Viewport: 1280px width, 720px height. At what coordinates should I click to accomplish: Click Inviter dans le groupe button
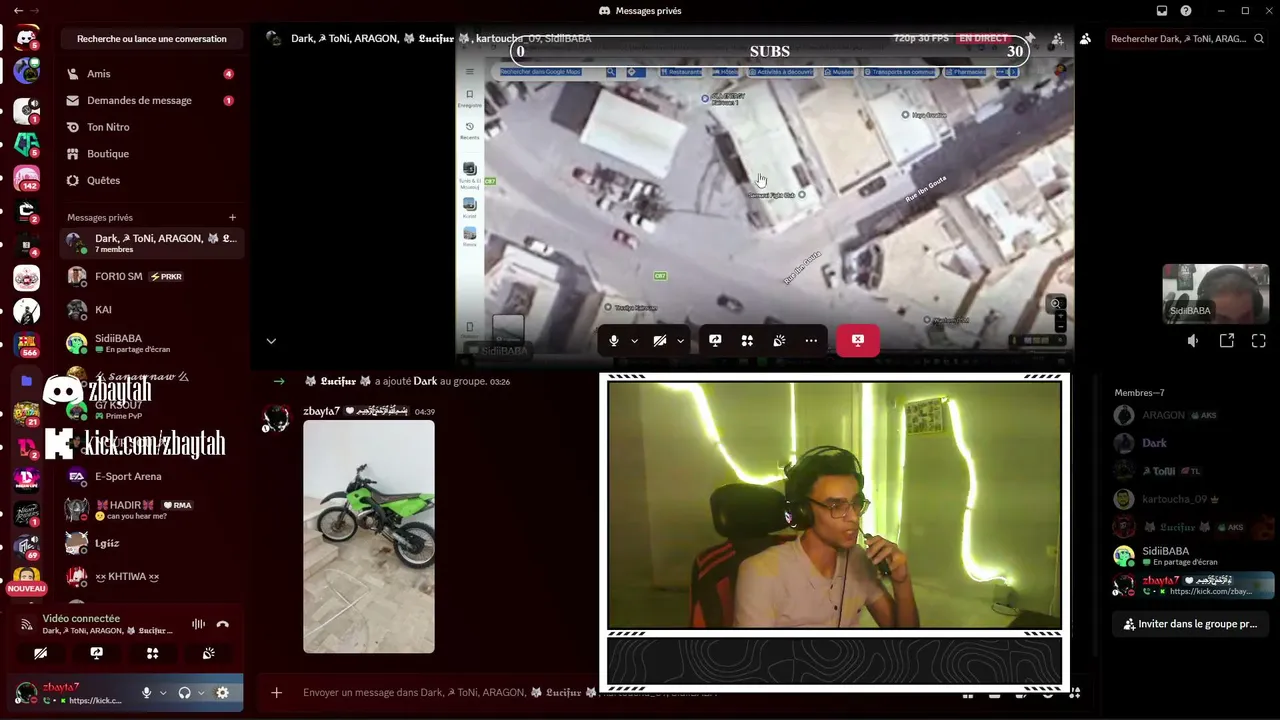point(1190,624)
